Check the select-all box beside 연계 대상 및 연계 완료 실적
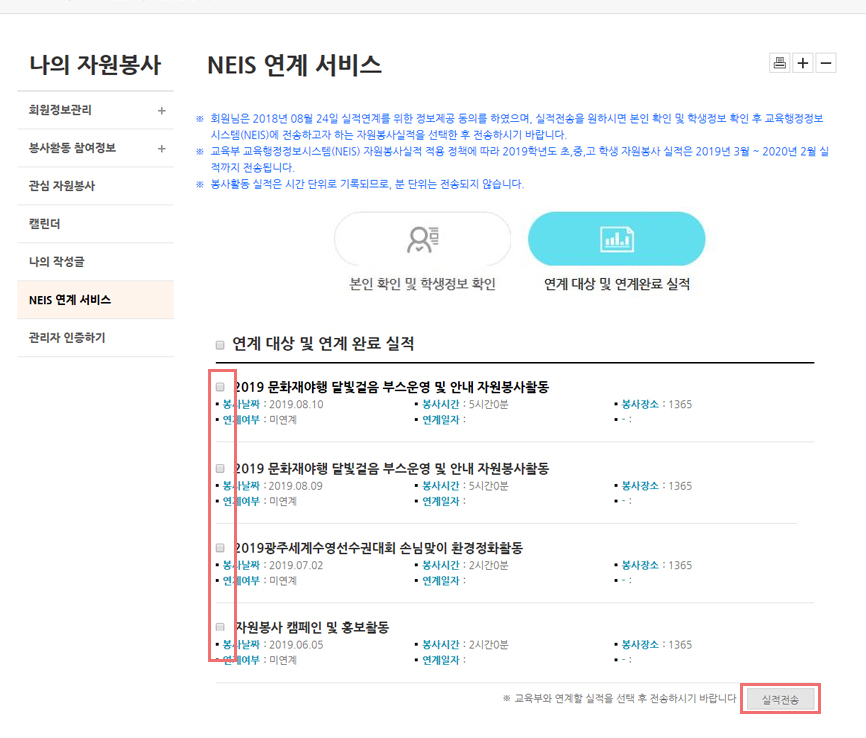Image resolution: width=866 pixels, height=738 pixels. pyautogui.click(x=220, y=344)
